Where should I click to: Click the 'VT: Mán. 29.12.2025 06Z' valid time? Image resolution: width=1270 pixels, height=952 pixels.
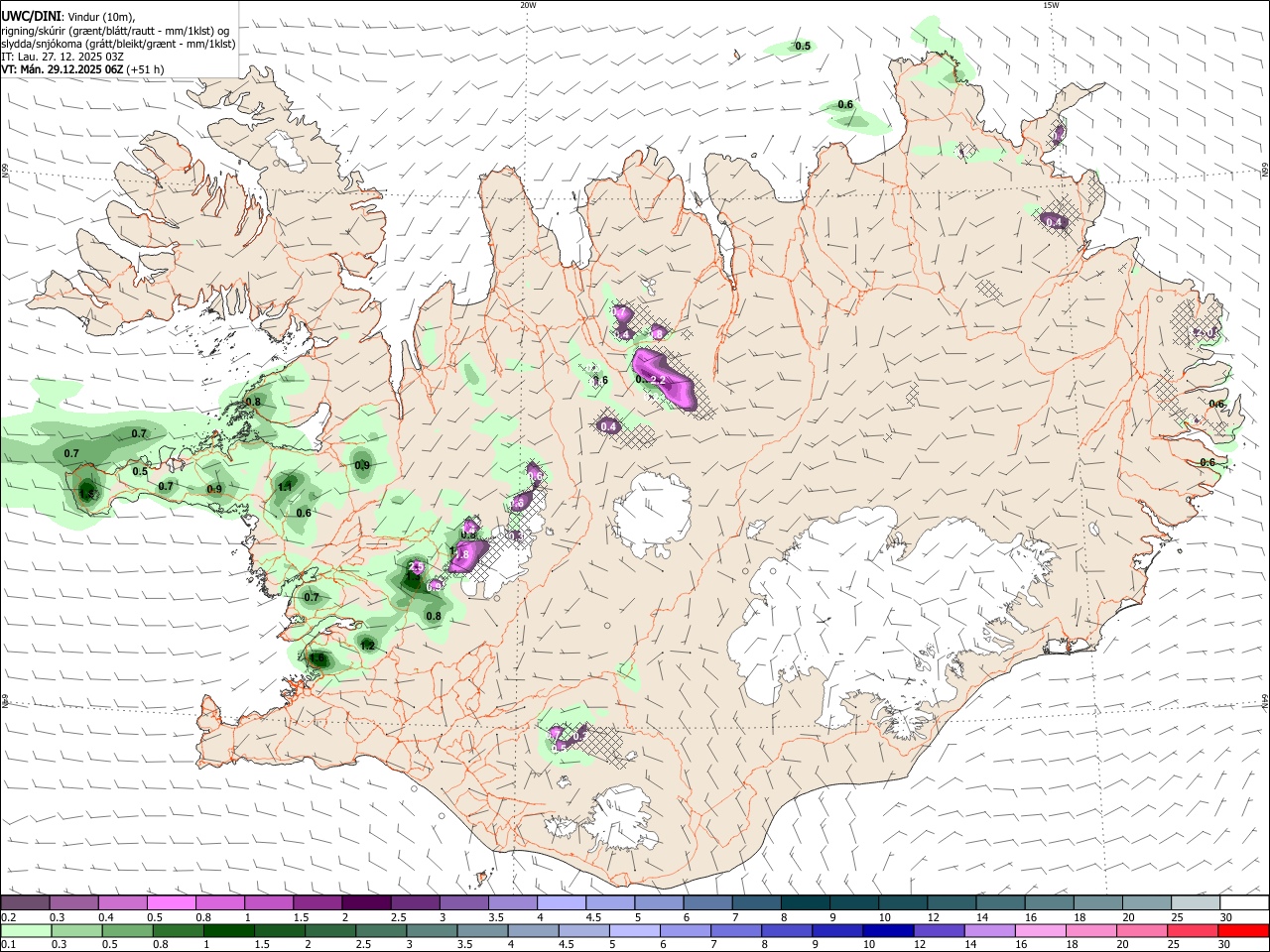62,69
